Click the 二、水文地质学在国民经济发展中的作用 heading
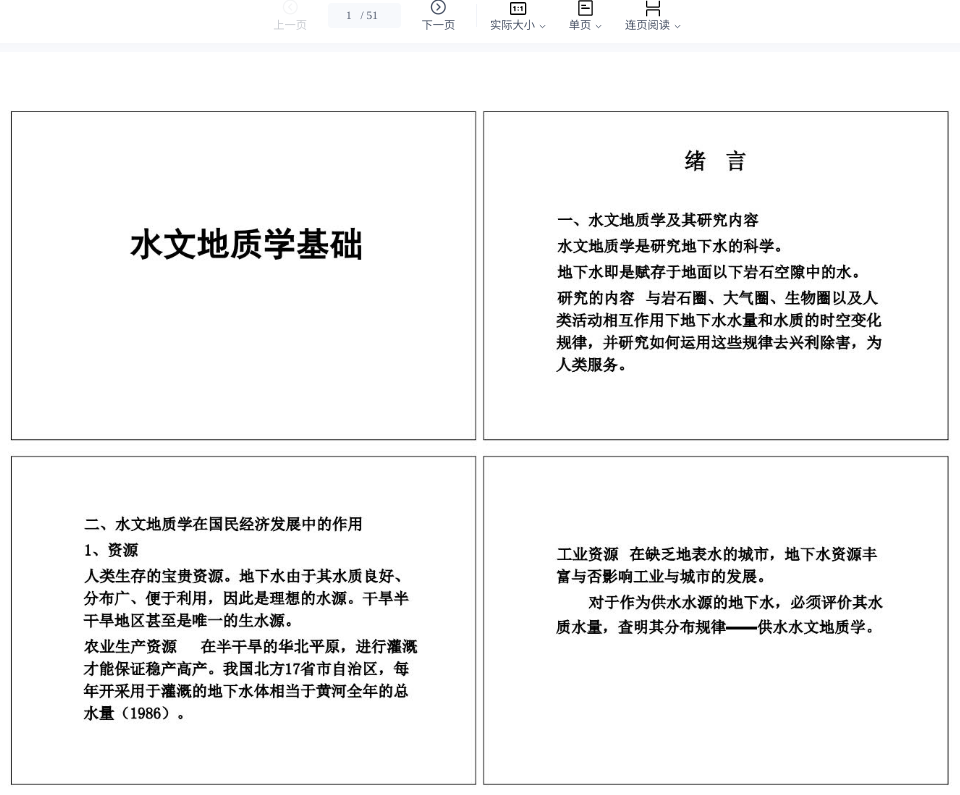The width and height of the screenshot is (960, 795). click(x=223, y=524)
